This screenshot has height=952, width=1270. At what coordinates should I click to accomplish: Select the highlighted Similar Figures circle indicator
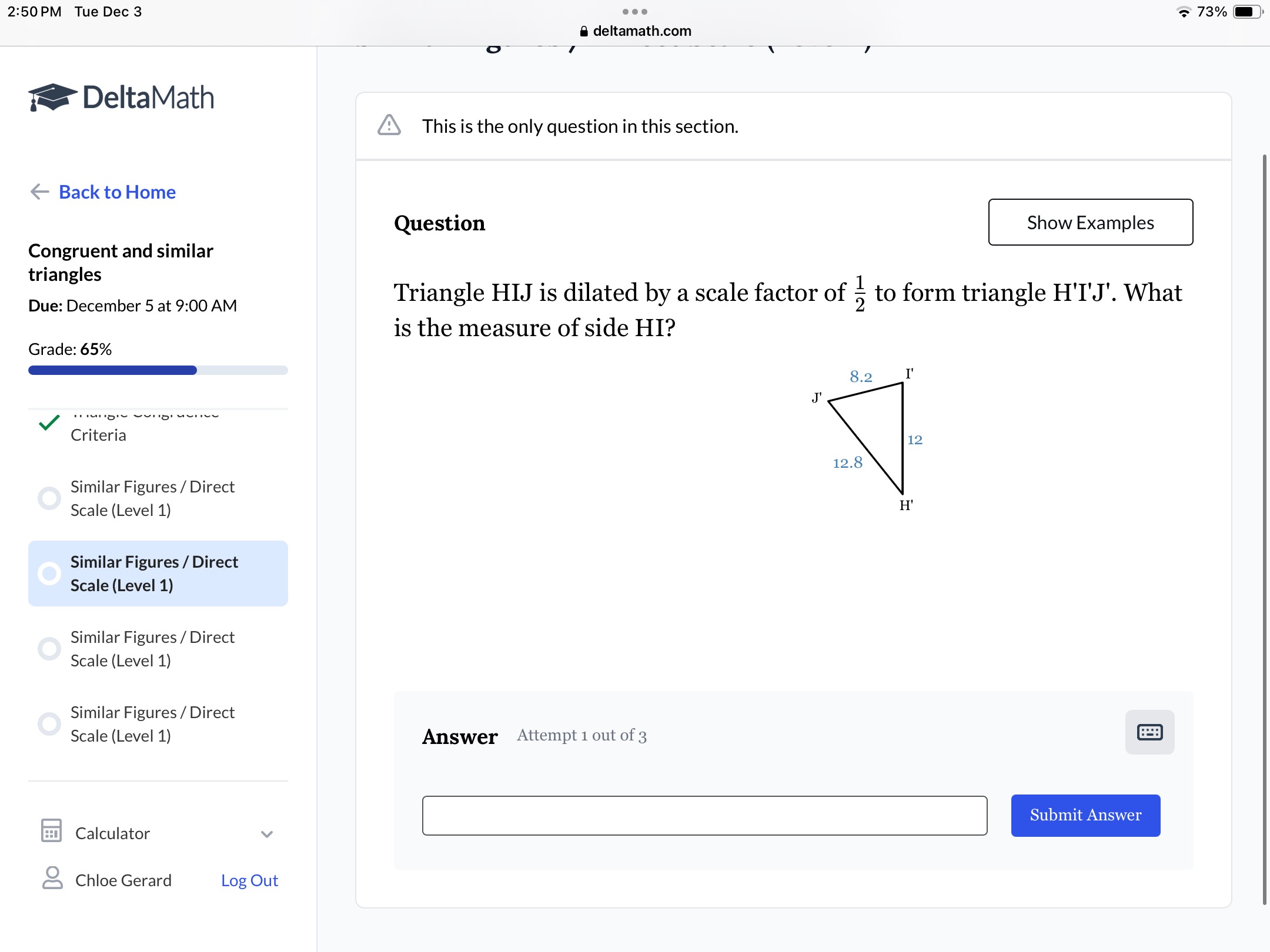point(49,574)
